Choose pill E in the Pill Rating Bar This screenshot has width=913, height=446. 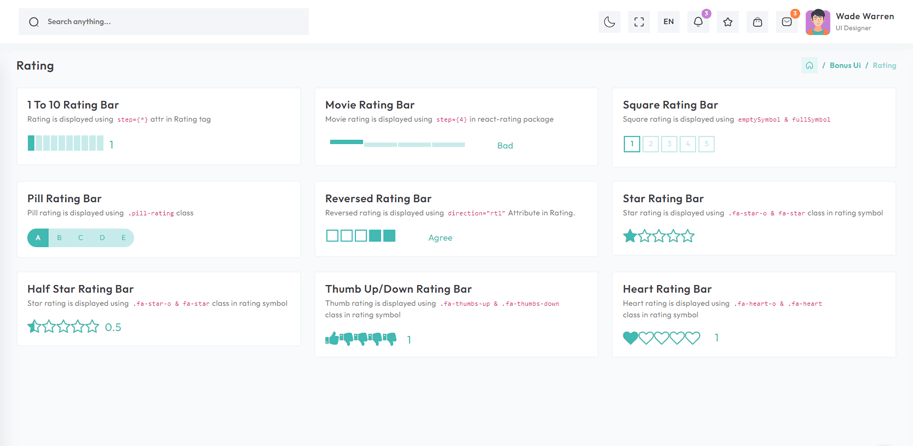click(x=123, y=238)
